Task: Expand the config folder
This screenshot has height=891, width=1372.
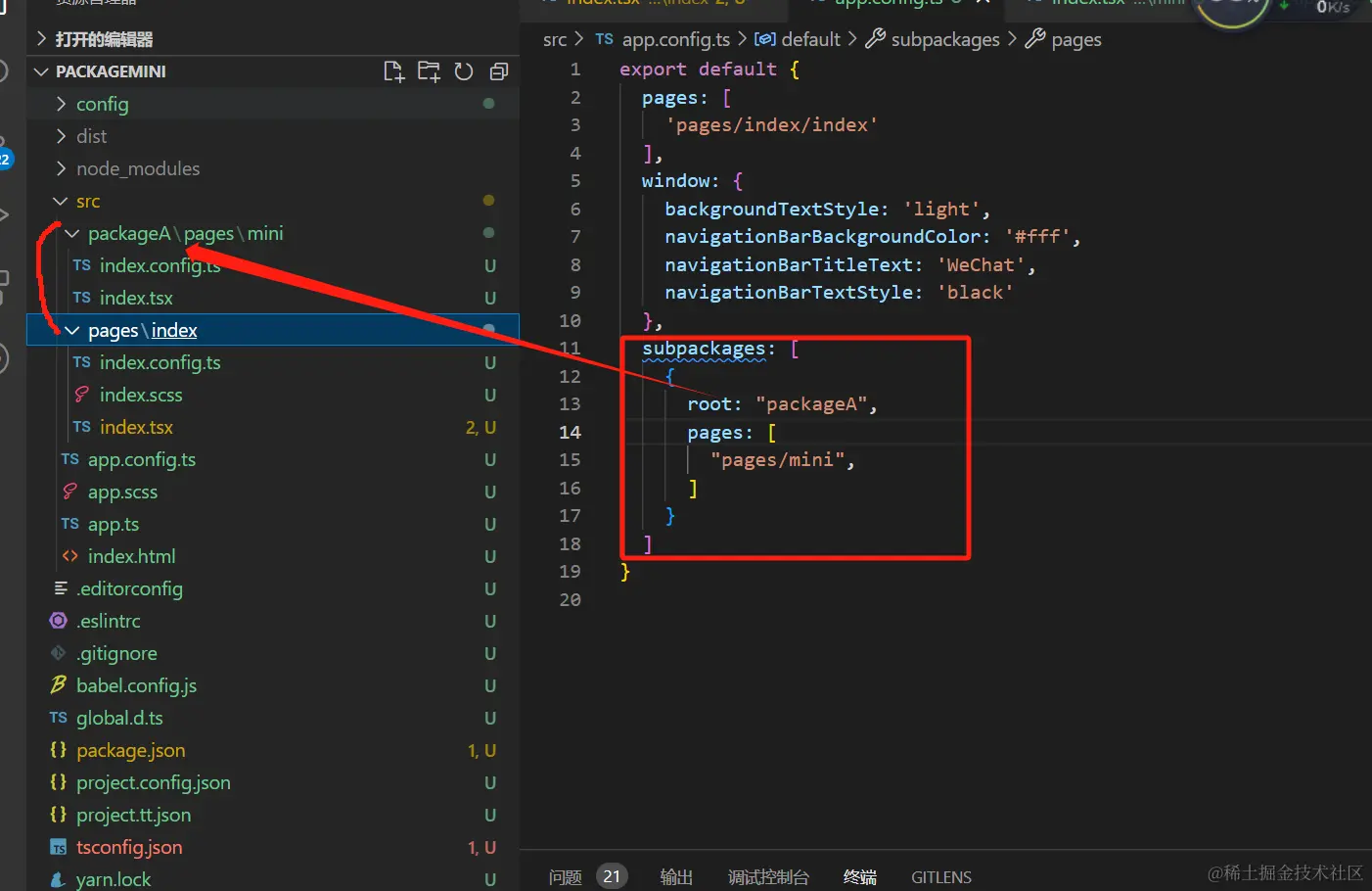Action: point(102,104)
